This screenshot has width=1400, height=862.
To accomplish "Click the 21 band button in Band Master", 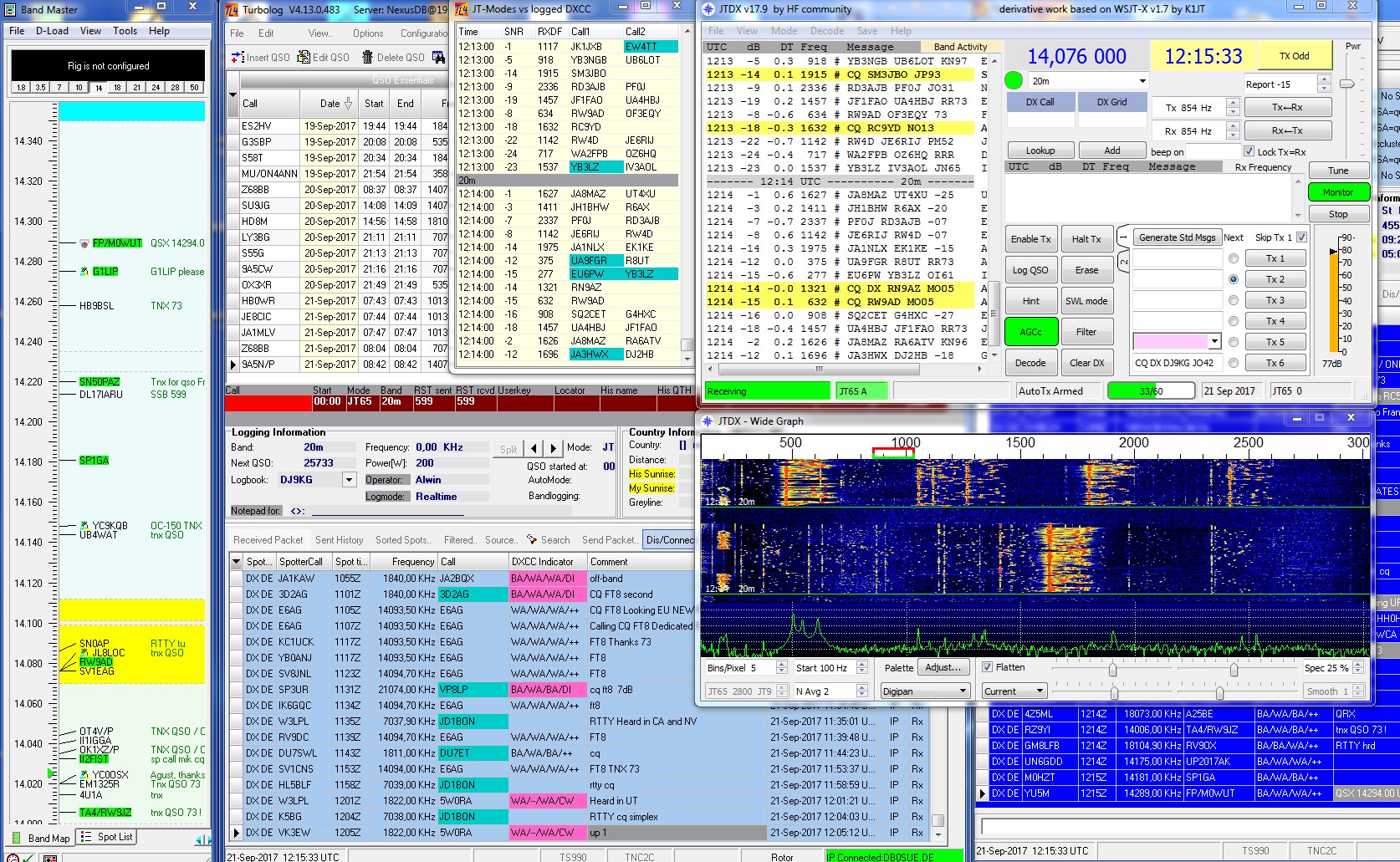I will pos(136,87).
